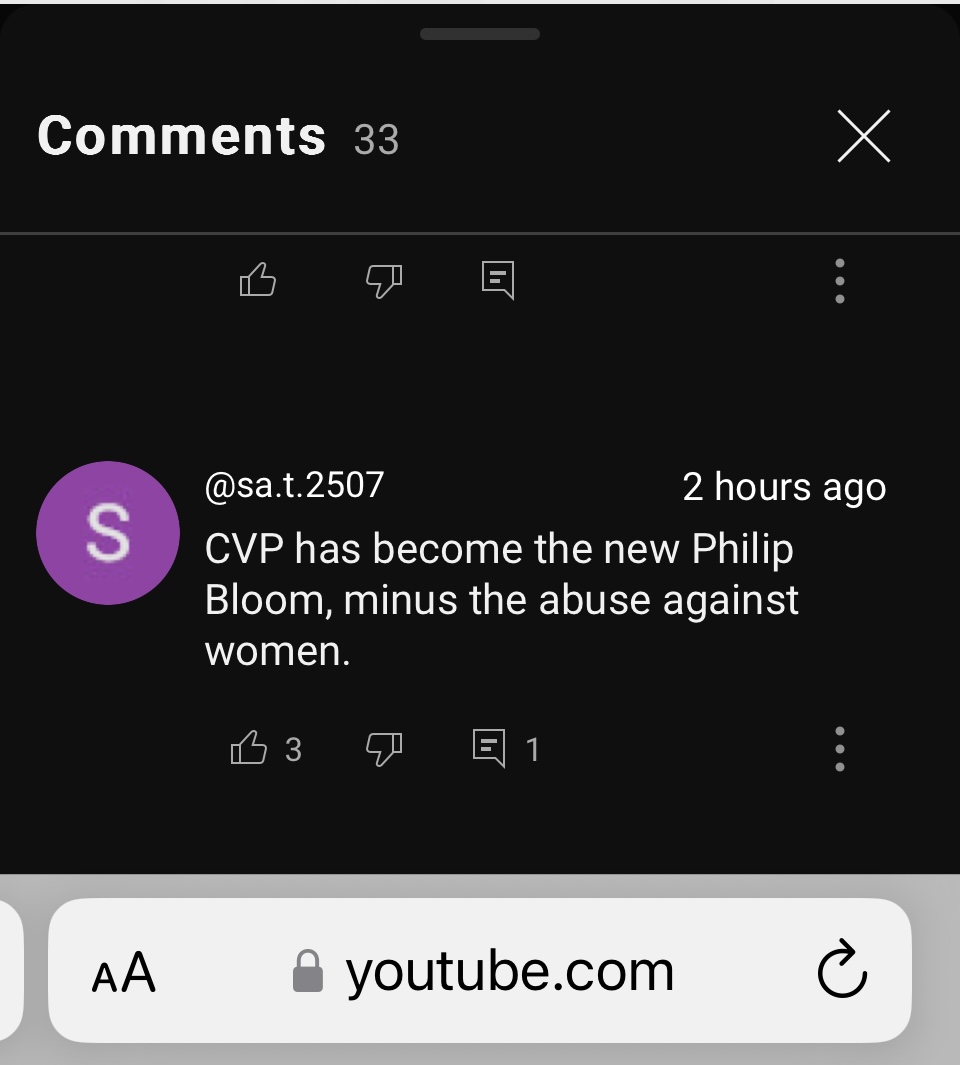Viewport: 960px width, 1065px height.
Task: Tap the purple S profile avatar
Action: click(108, 532)
